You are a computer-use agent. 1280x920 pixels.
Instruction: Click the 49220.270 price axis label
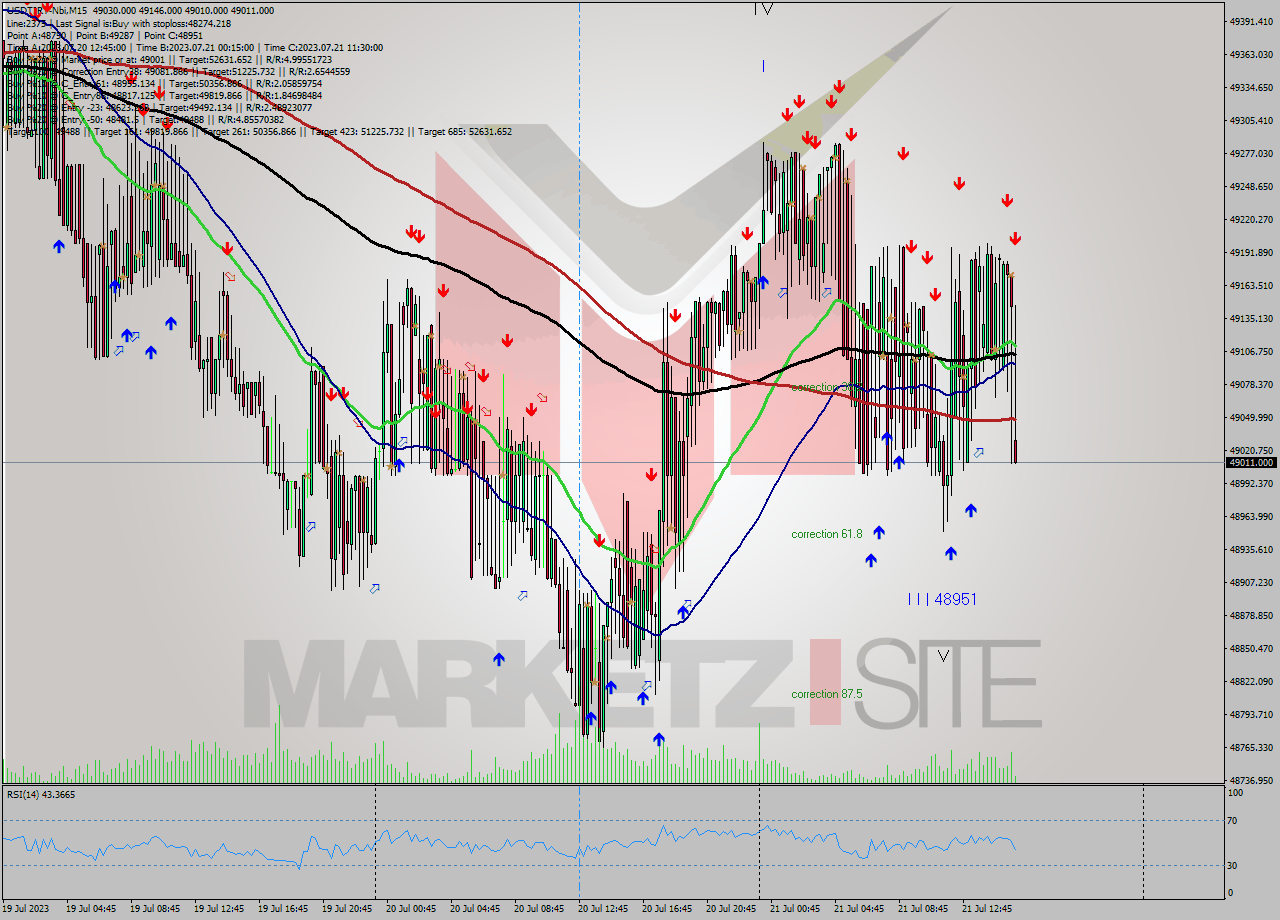[x=1253, y=219]
